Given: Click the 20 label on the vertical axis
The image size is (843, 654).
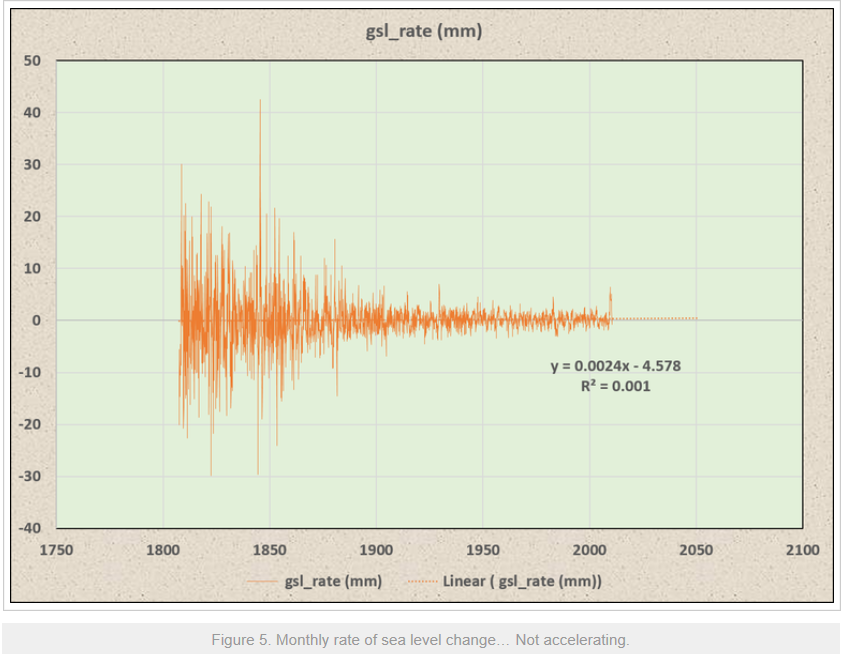Looking at the screenshot, I should (x=32, y=217).
